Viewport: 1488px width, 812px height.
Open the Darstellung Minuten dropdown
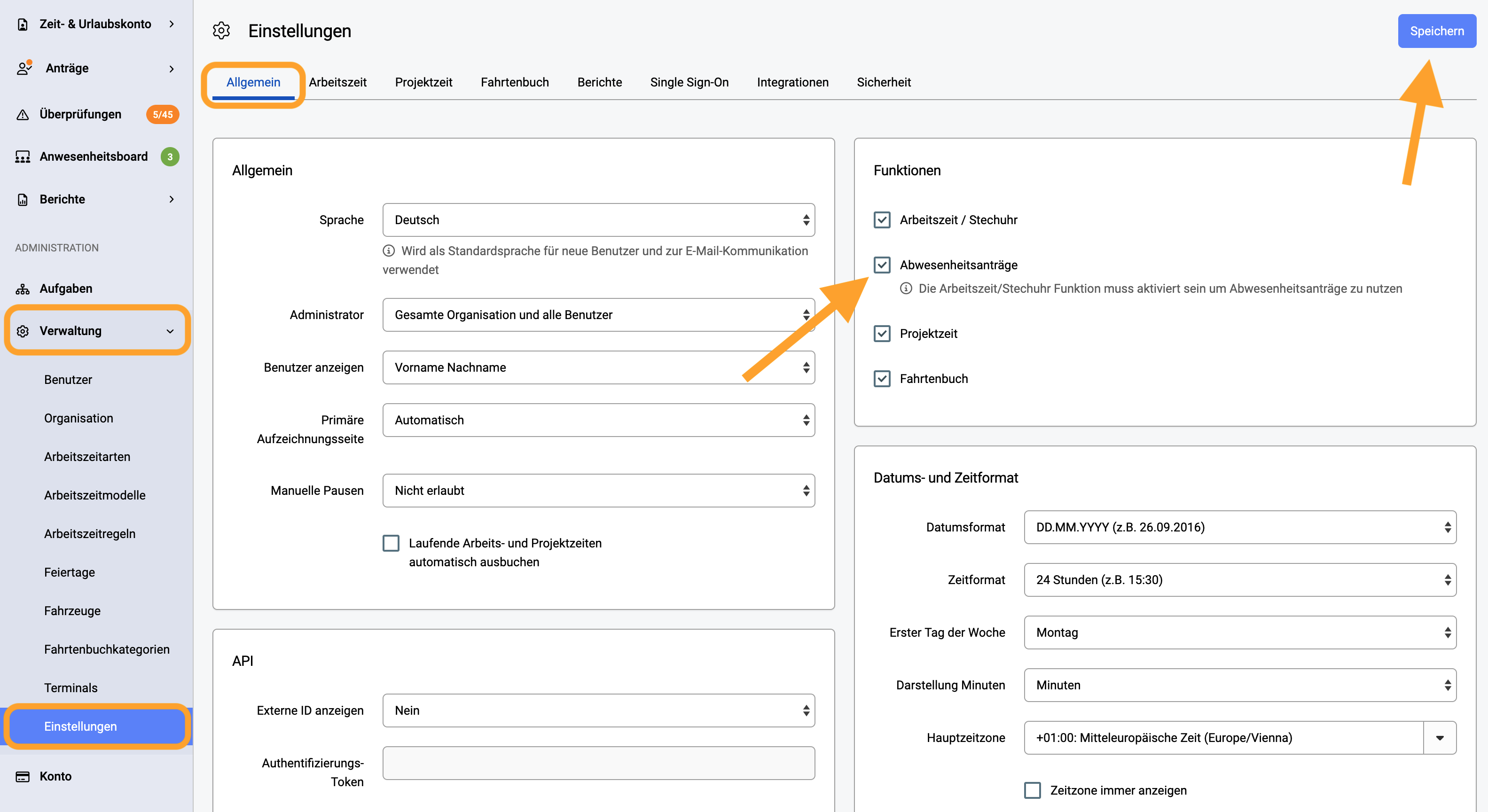pos(1240,685)
